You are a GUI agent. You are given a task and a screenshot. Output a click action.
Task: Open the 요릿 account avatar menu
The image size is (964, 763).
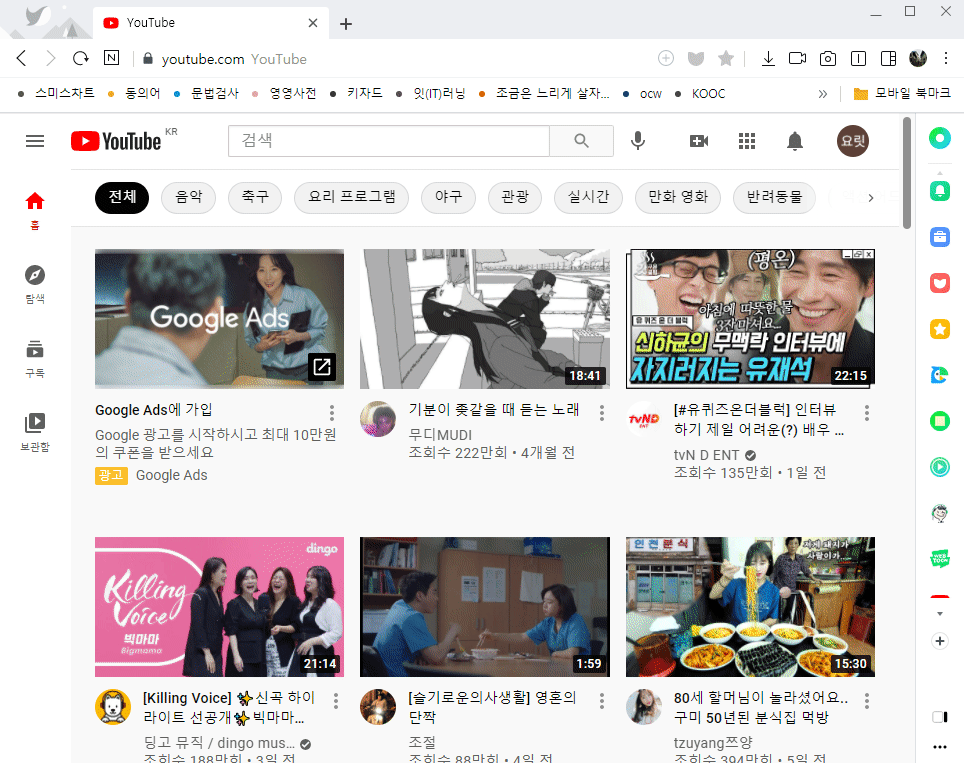click(x=853, y=141)
